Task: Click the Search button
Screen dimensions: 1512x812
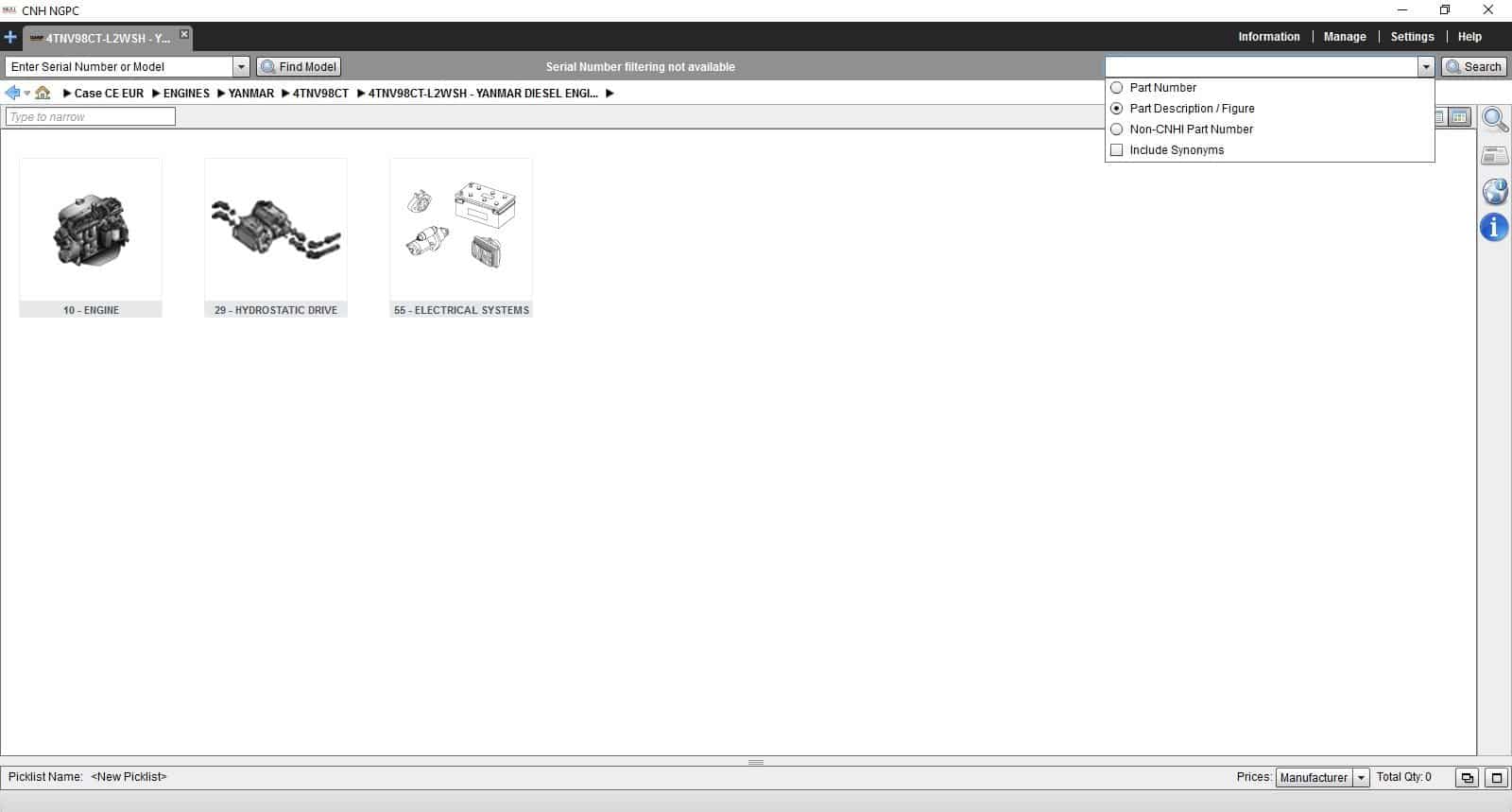Action: 1474,67
